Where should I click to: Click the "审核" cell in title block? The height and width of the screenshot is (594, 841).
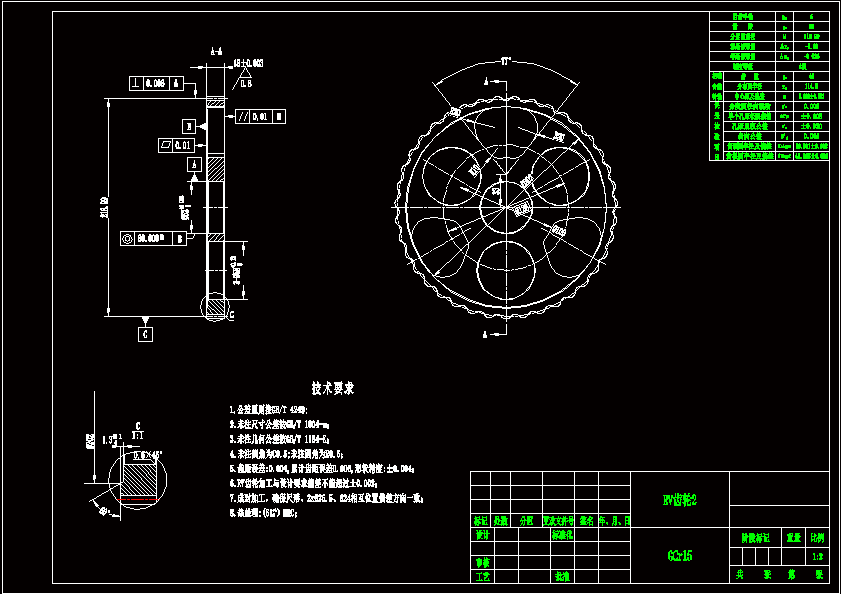(x=482, y=562)
